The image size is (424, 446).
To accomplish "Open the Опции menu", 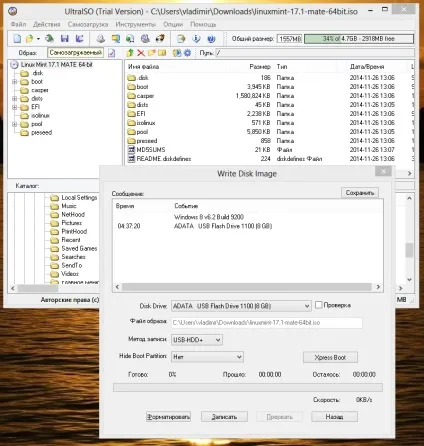I will pyautogui.click(x=173, y=24).
